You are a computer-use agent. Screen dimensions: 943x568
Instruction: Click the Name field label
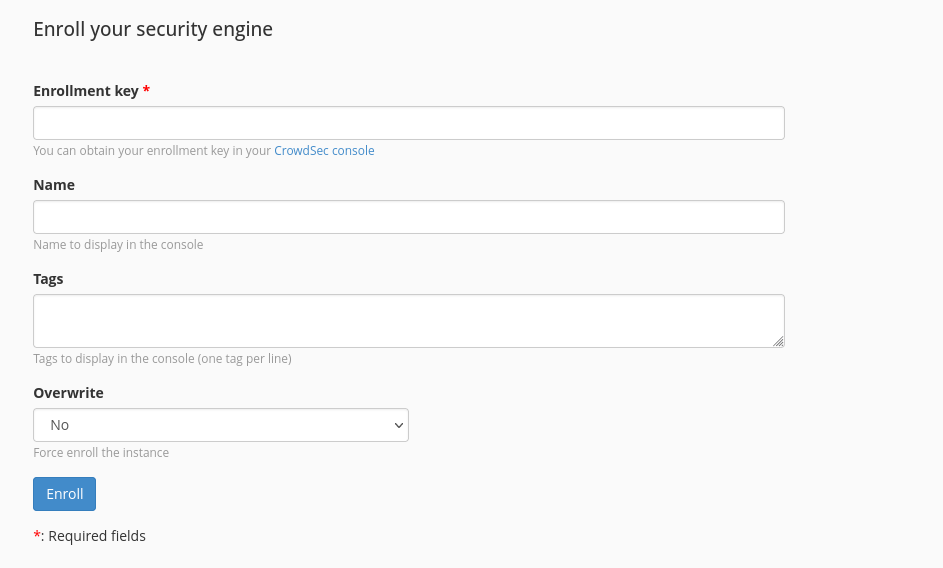click(54, 185)
